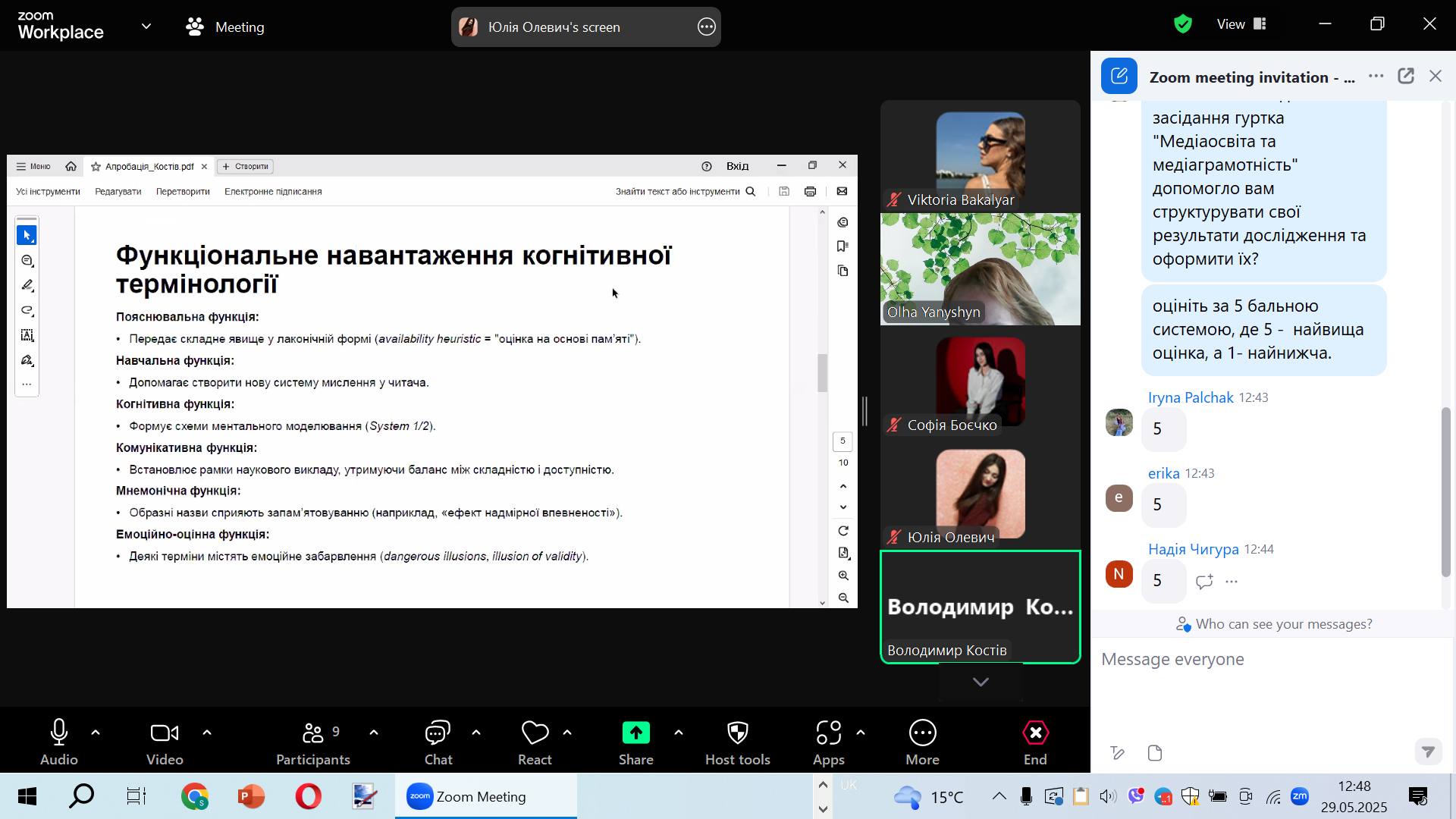
Task: Show more participant videos with down chevron
Action: (x=981, y=682)
